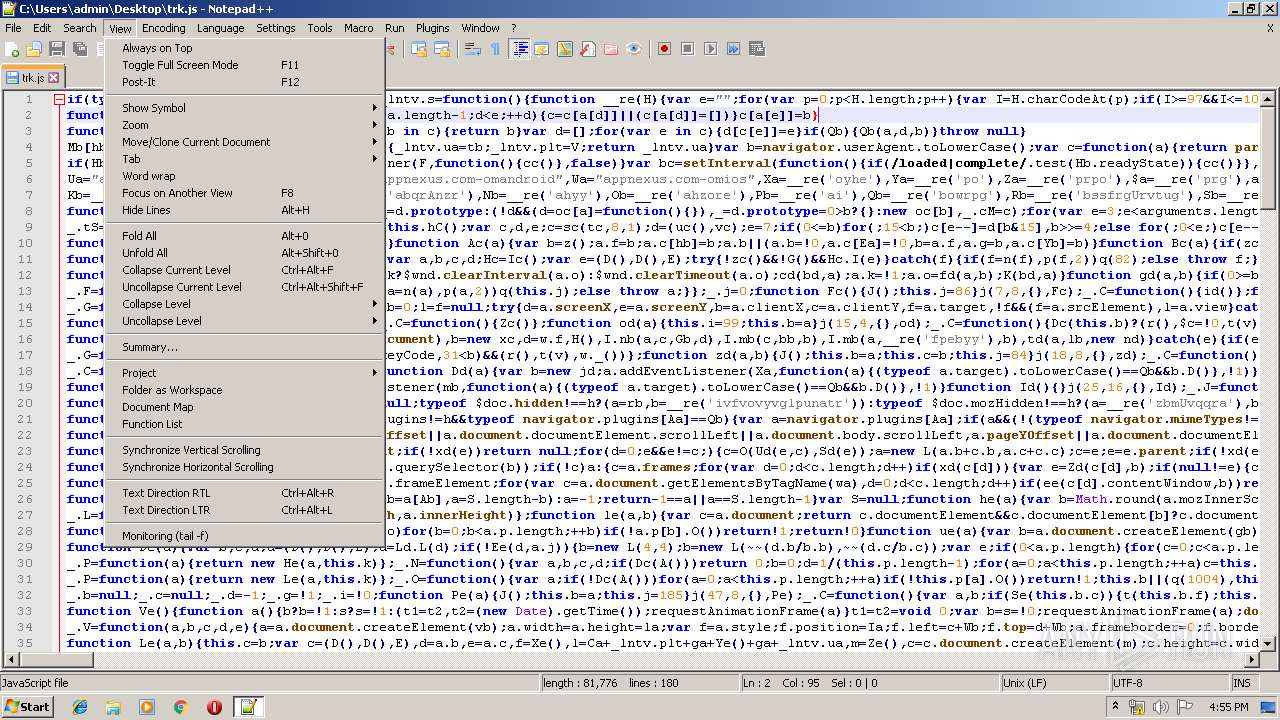Toggle Monitoring (tail -f) menu option

tap(245, 536)
